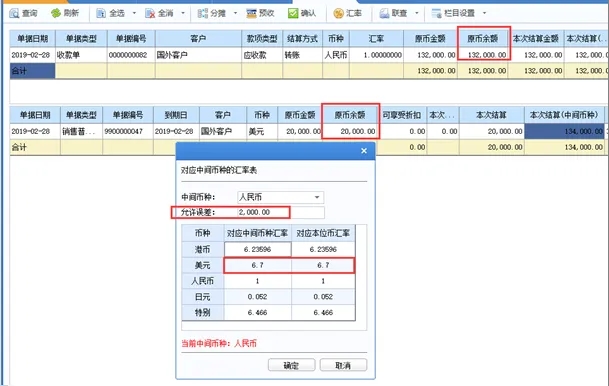
Task: Click the 查询 search toolbar icon
Action: click(14, 14)
